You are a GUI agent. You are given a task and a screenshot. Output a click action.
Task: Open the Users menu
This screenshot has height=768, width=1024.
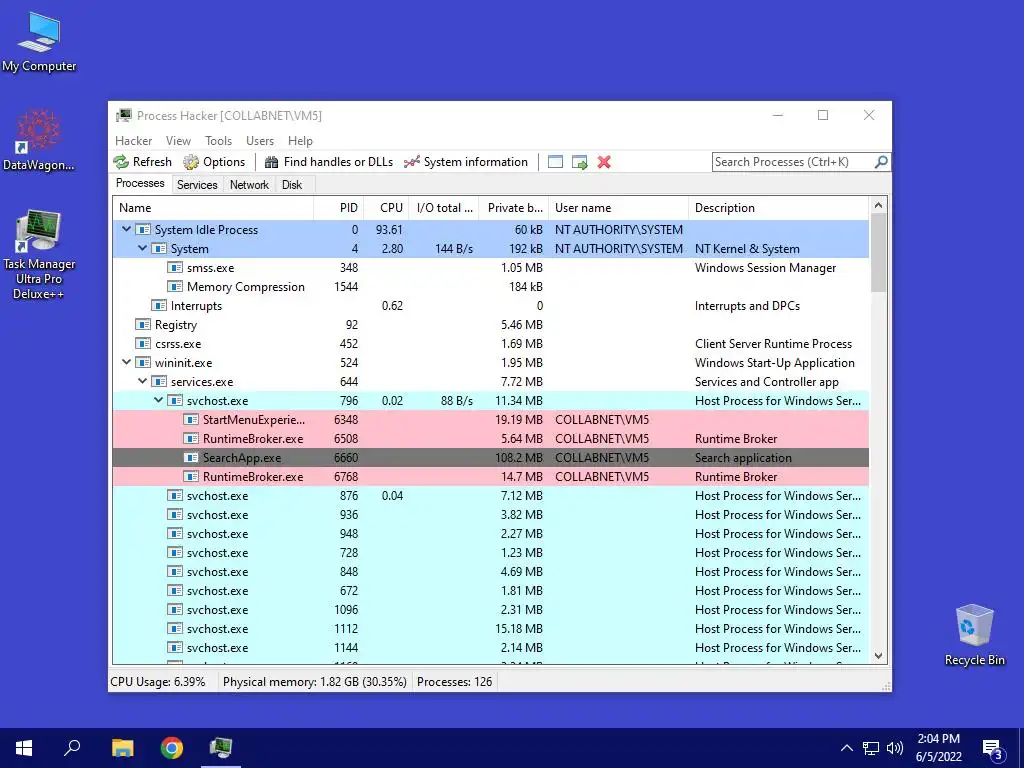pos(260,140)
